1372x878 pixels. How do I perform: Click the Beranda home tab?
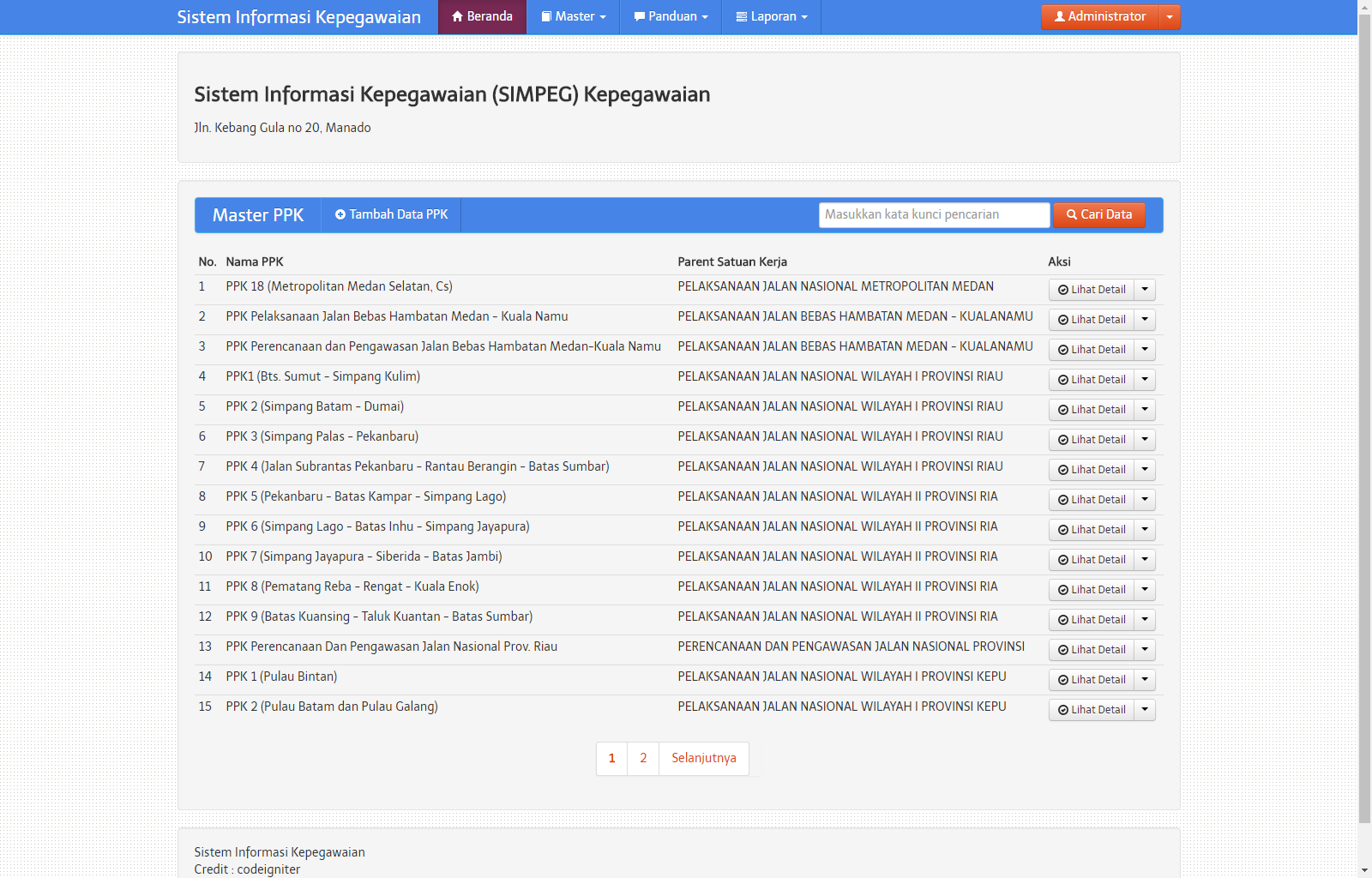click(x=482, y=17)
